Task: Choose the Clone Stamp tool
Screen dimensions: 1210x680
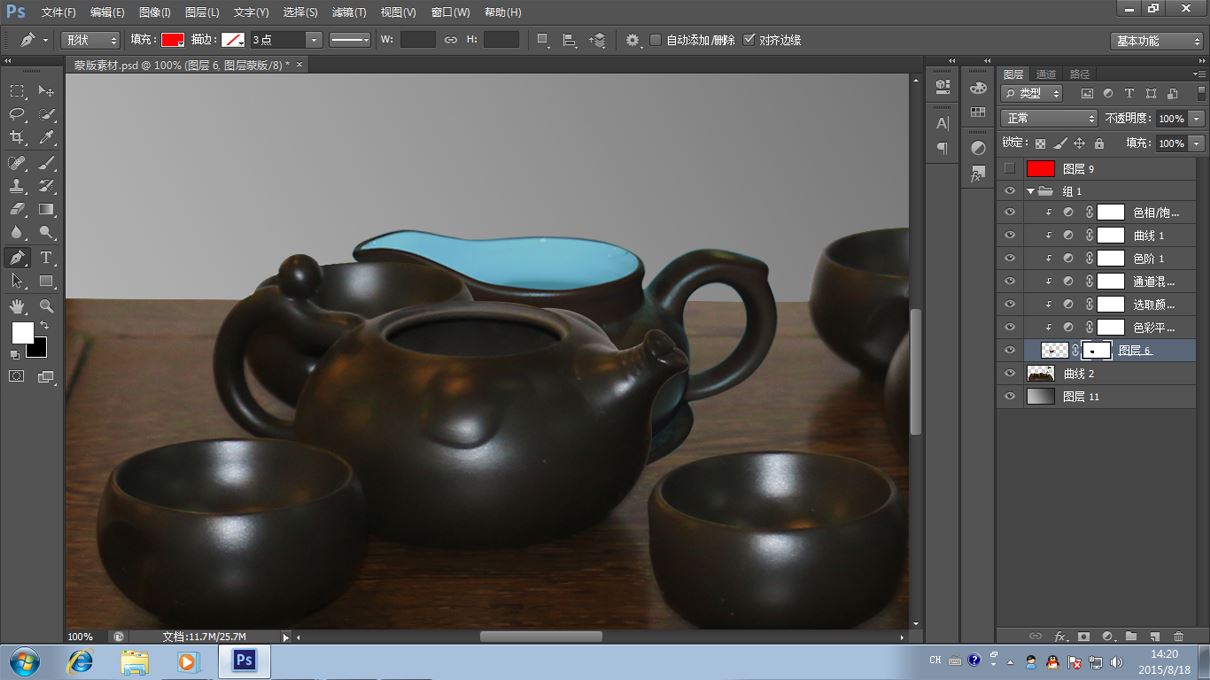Action: pyautogui.click(x=18, y=186)
